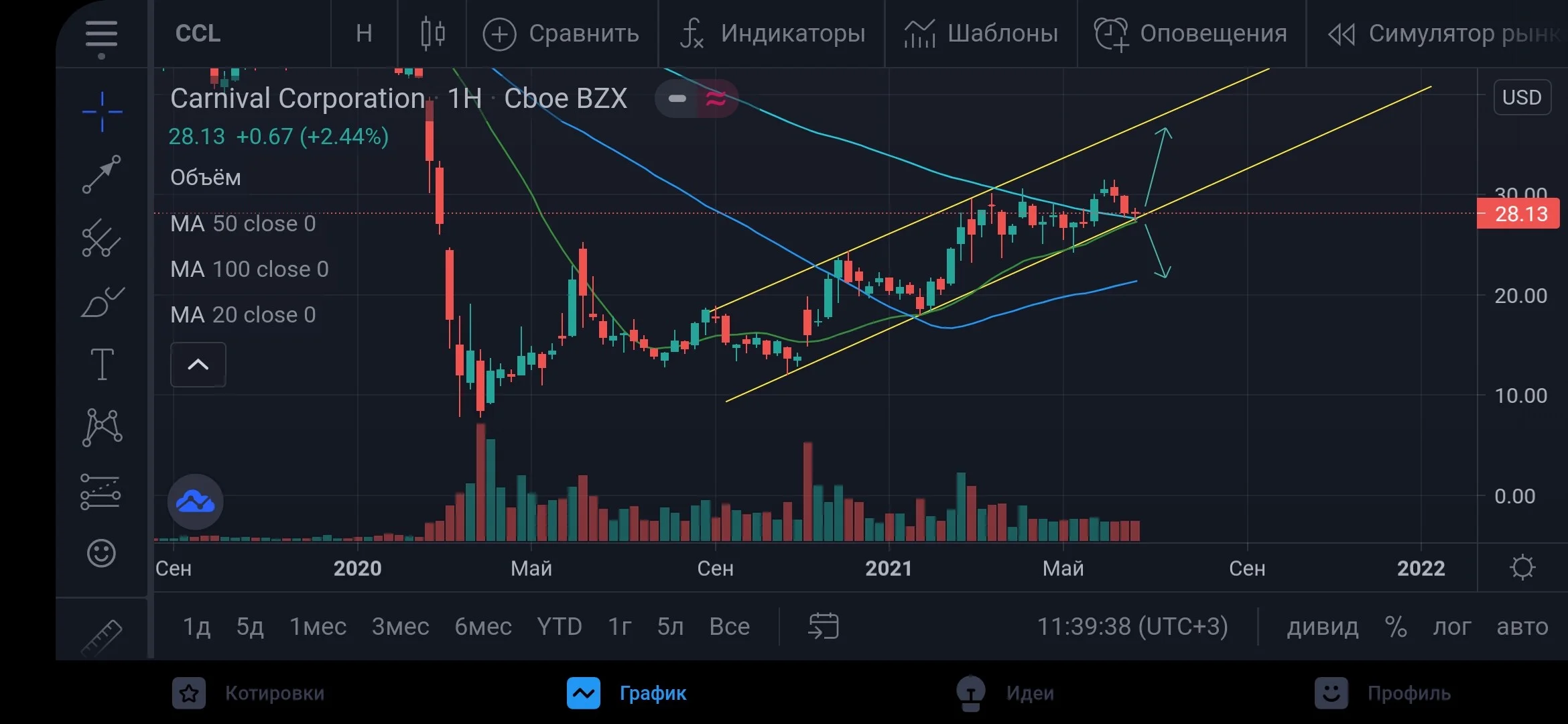
Task: Open the CCL symbol search
Action: (198, 34)
